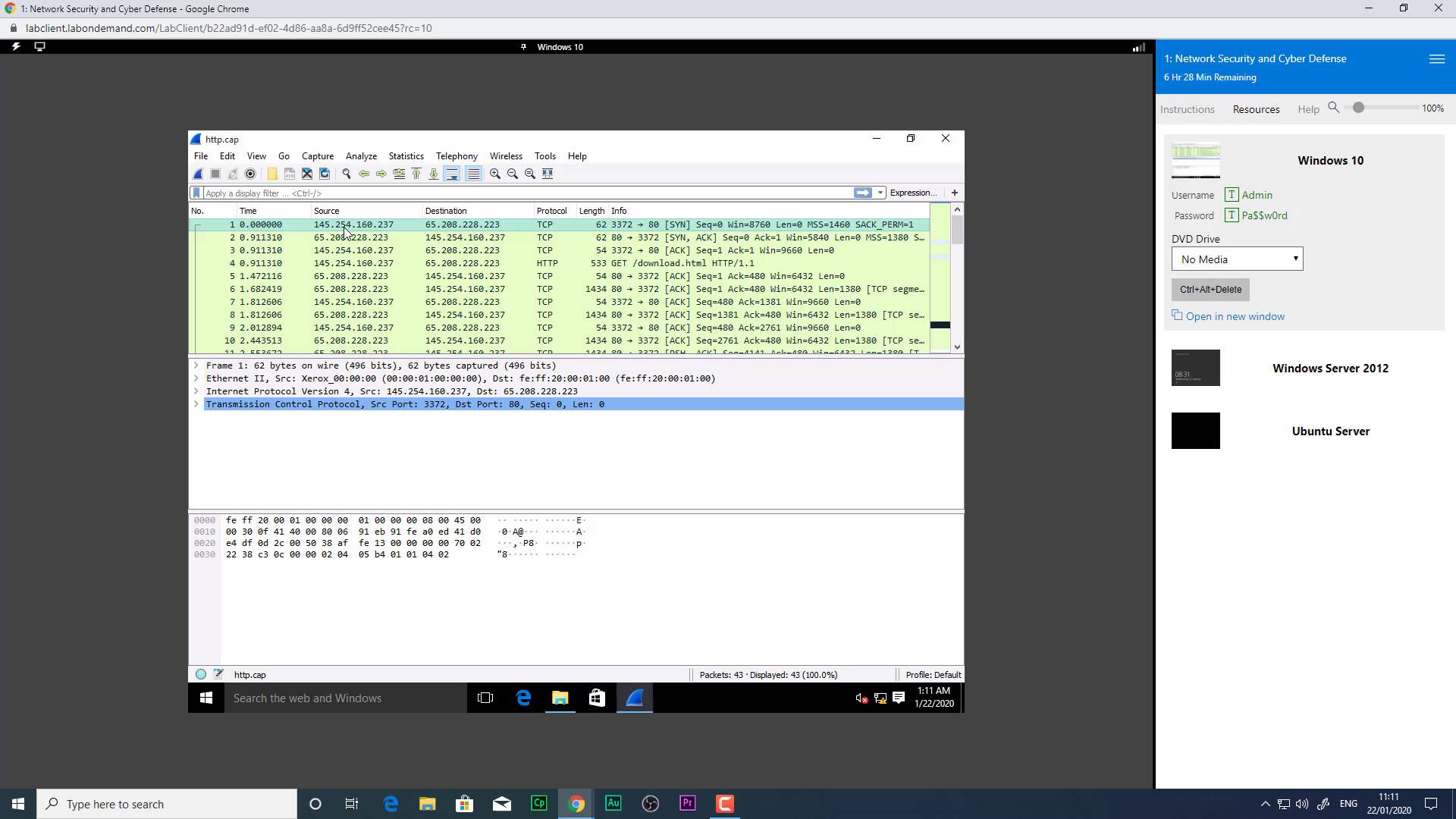Switch to the Instructions tab
Image resolution: width=1456 pixels, height=819 pixels.
coord(1187,109)
